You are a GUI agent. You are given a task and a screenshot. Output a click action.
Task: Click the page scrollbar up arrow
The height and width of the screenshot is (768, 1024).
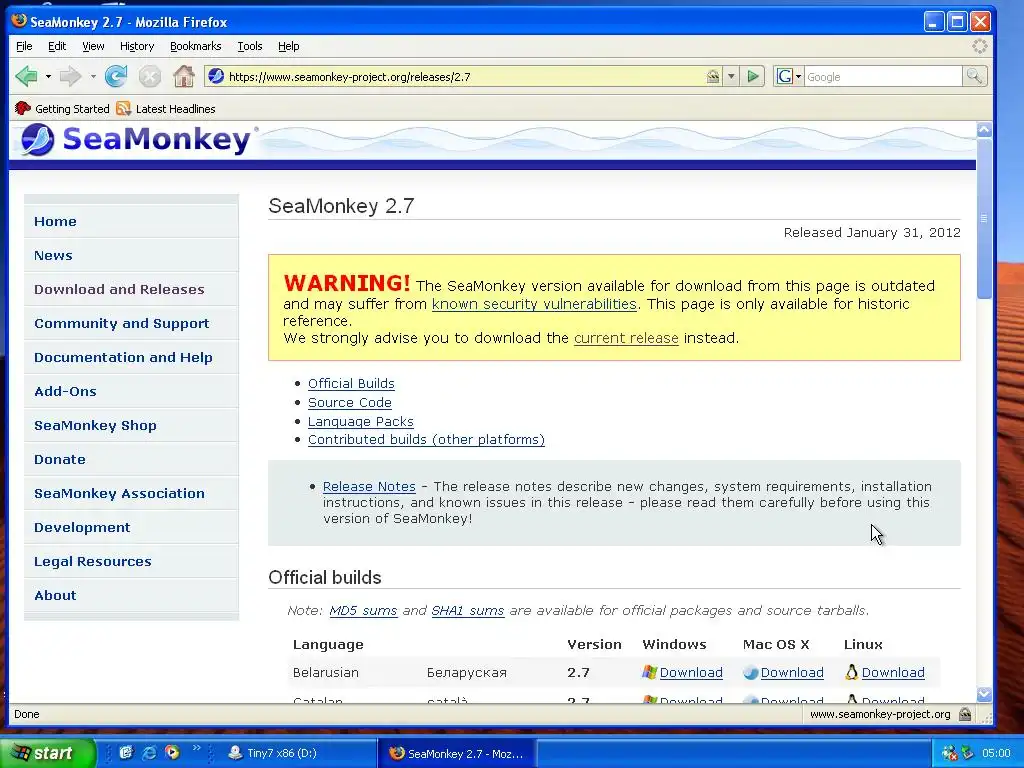tap(984, 129)
